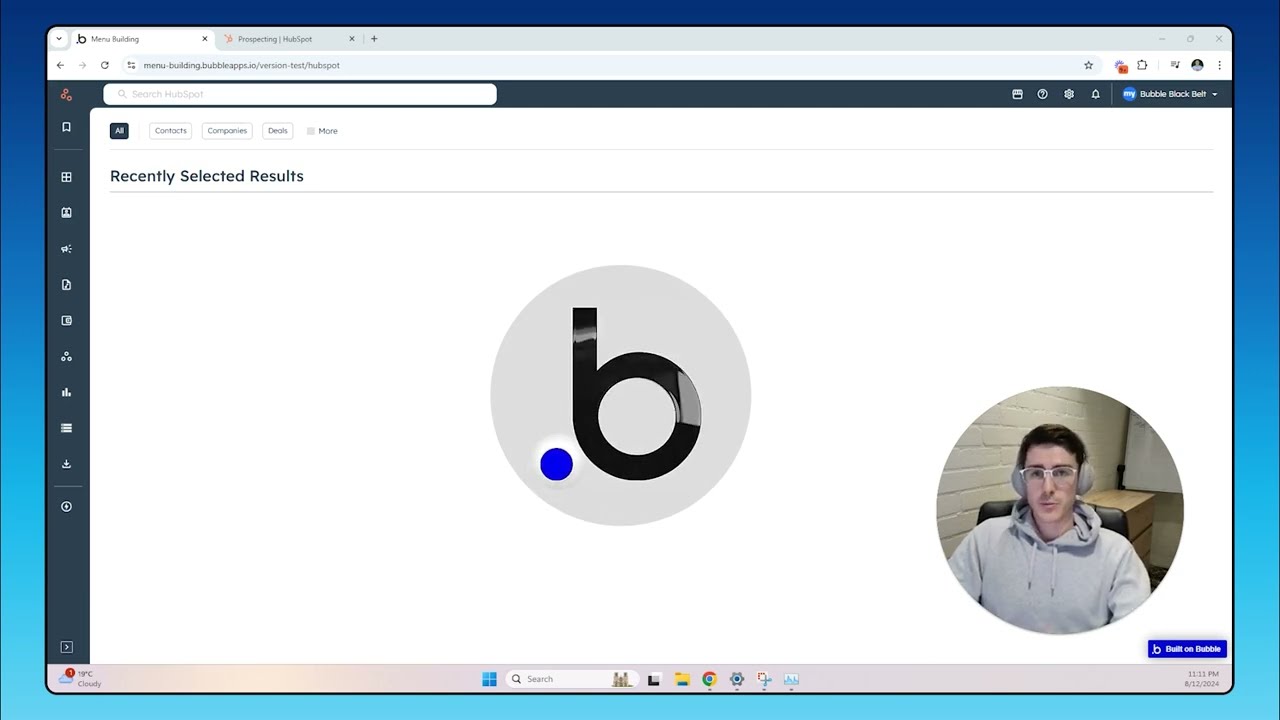Select the Deals filter

tap(277, 131)
